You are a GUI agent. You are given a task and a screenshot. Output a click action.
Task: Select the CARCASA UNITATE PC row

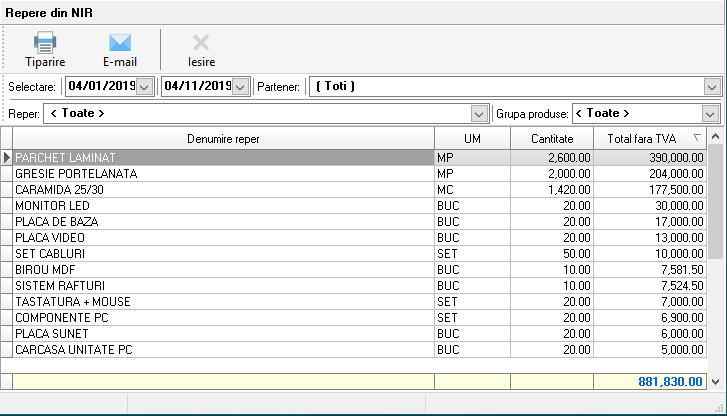click(x=223, y=350)
